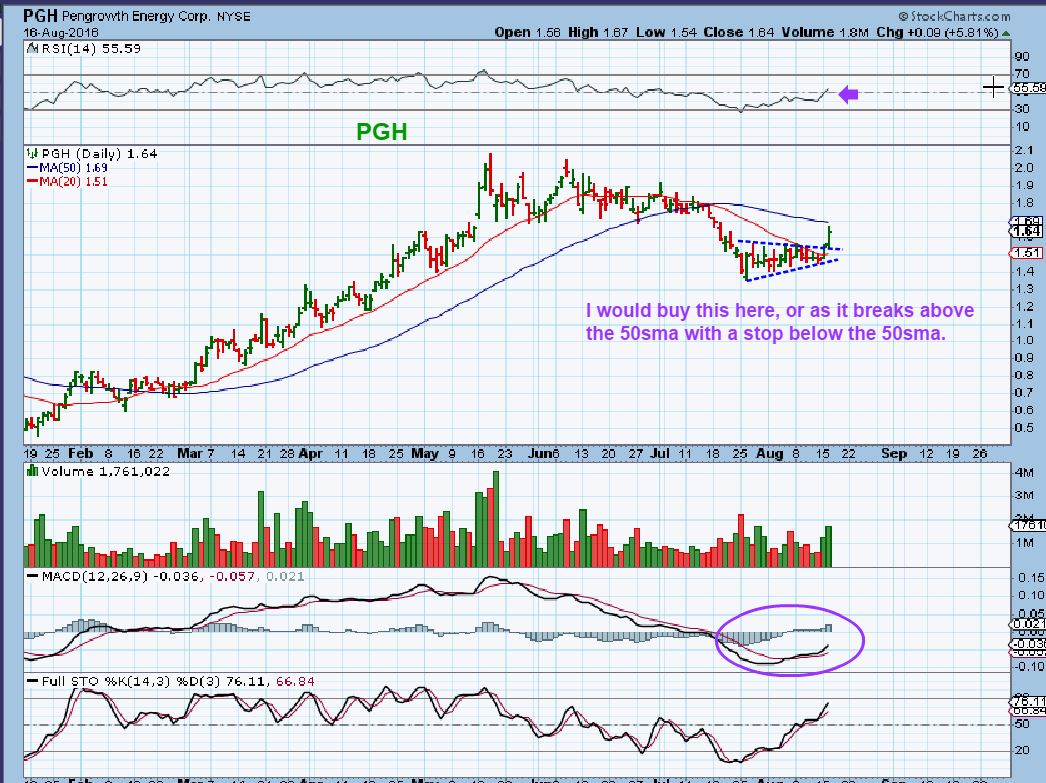Click the 0.15 level on MACD axis

point(1031,578)
